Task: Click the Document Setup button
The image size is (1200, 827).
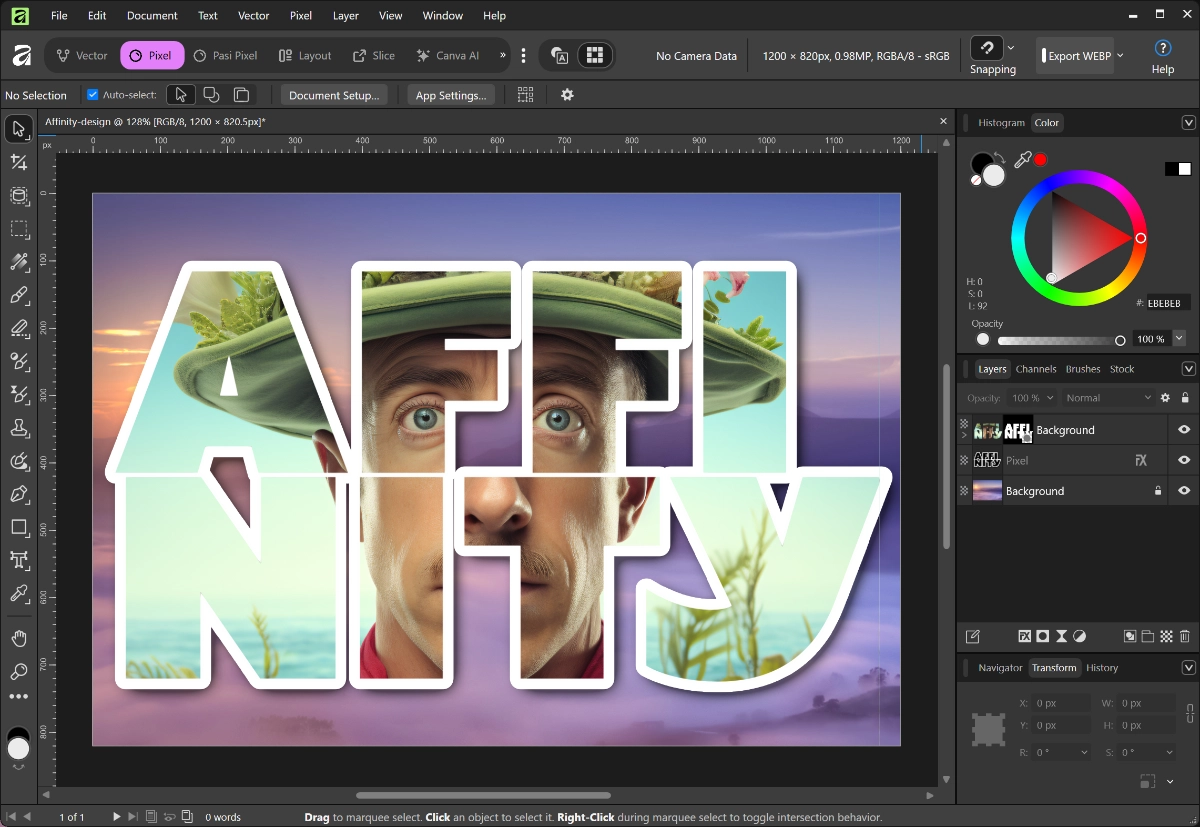Action: point(333,95)
